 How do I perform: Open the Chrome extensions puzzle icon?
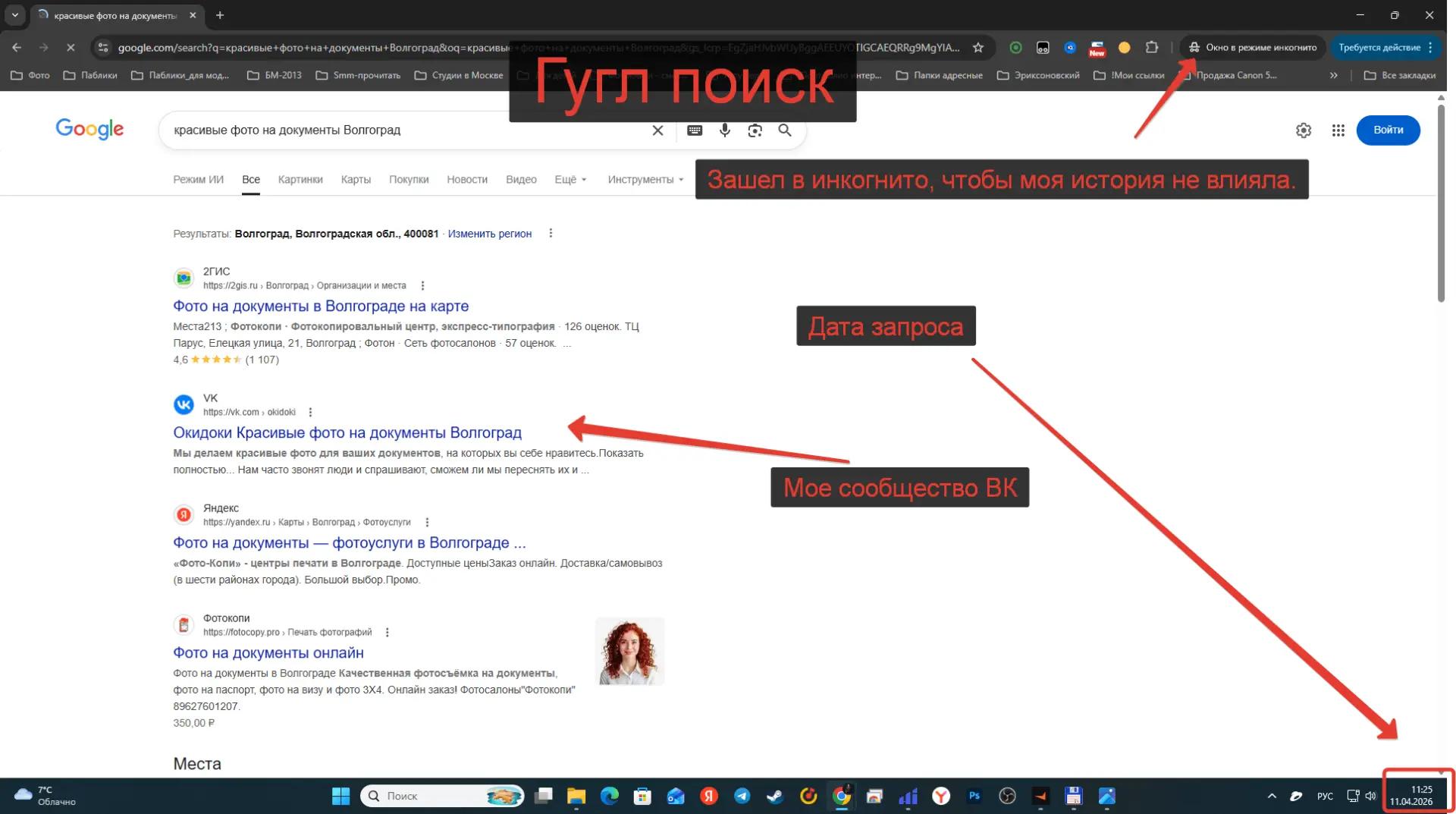1152,47
